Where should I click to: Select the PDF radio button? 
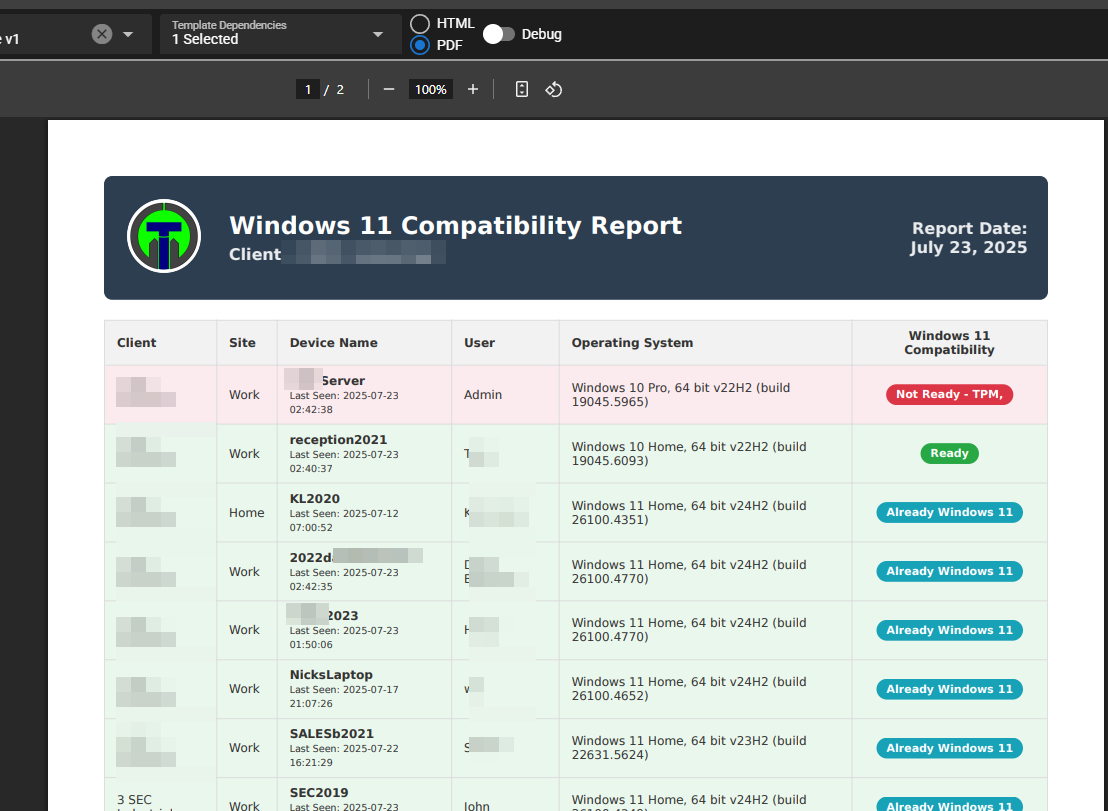[420, 45]
